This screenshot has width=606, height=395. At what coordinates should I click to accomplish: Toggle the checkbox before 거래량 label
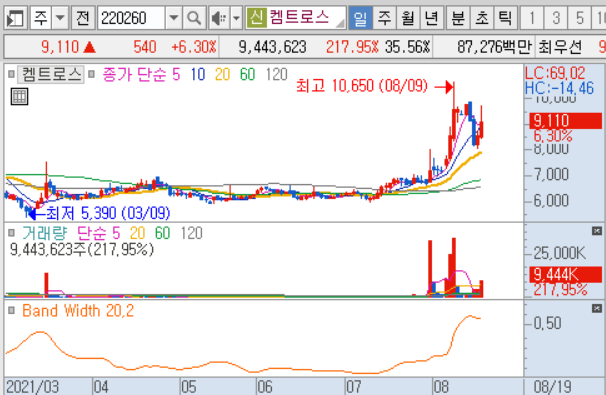[11, 233]
